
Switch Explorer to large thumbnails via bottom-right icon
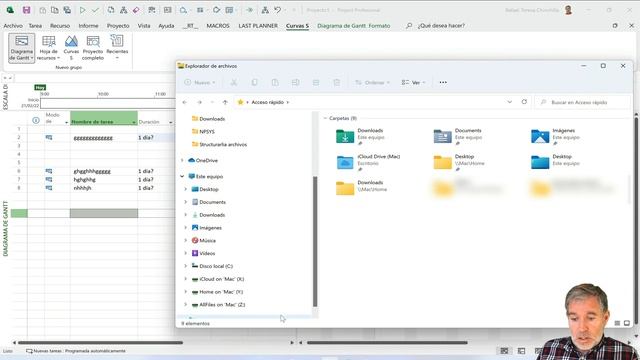click(627, 323)
